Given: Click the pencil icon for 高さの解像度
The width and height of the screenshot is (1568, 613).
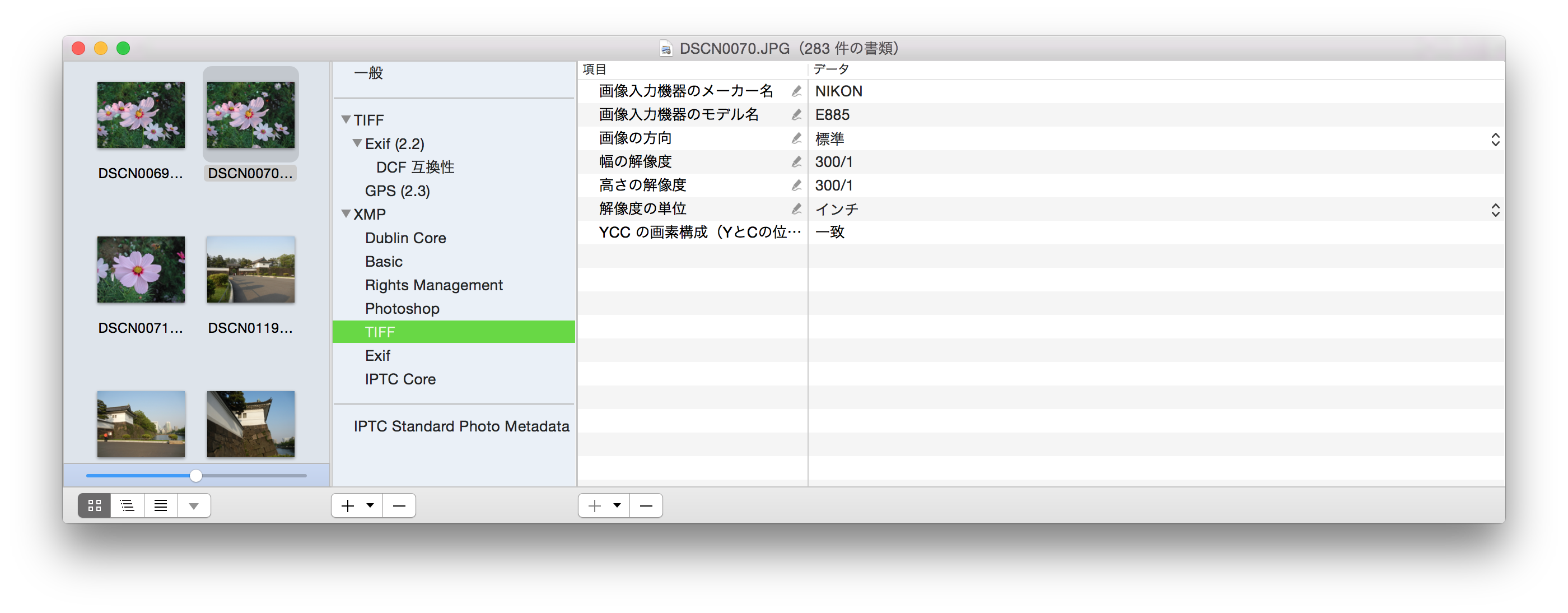Looking at the screenshot, I should click(796, 185).
